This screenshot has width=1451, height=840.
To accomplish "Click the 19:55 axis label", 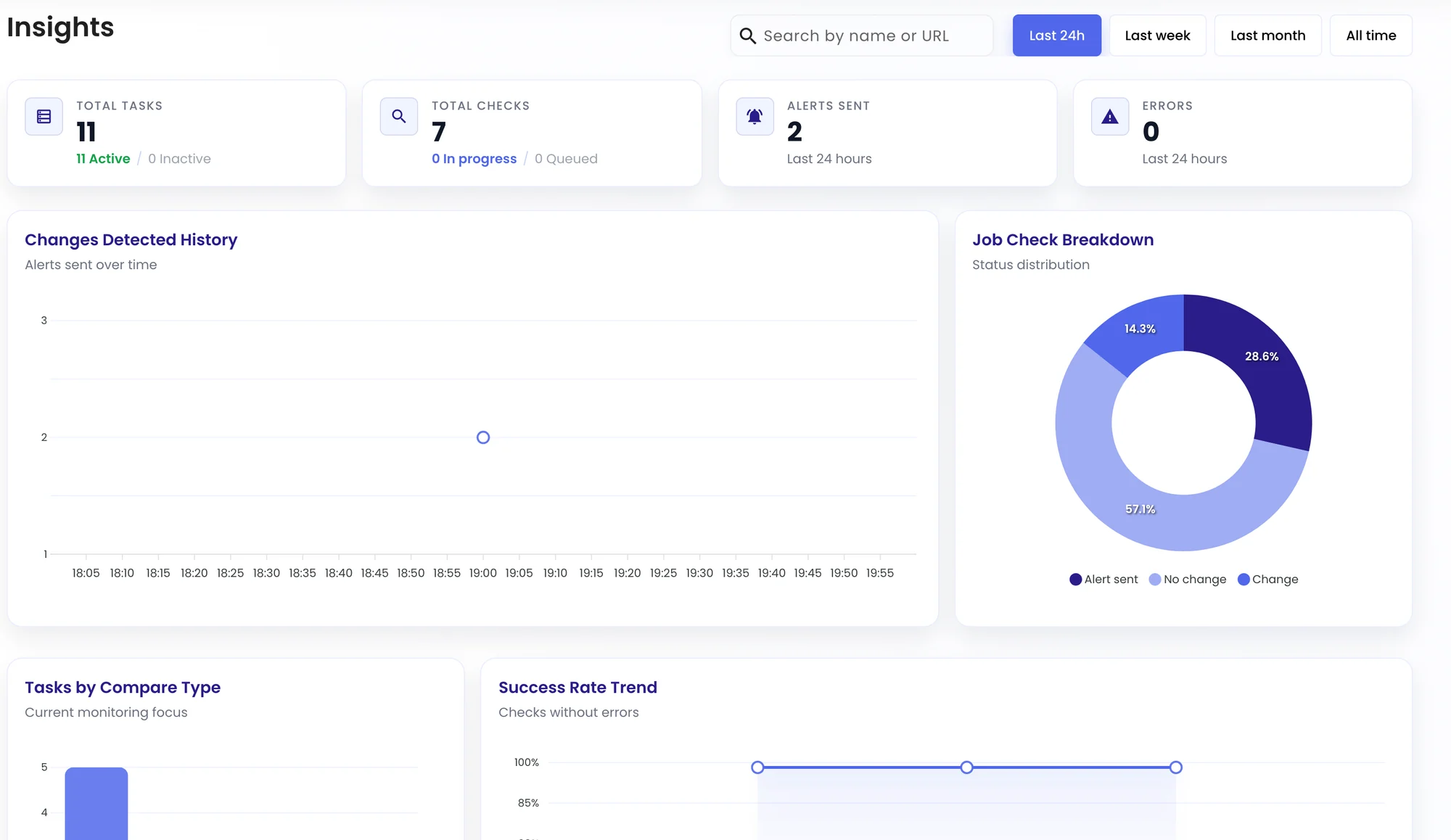I will 879,573.
